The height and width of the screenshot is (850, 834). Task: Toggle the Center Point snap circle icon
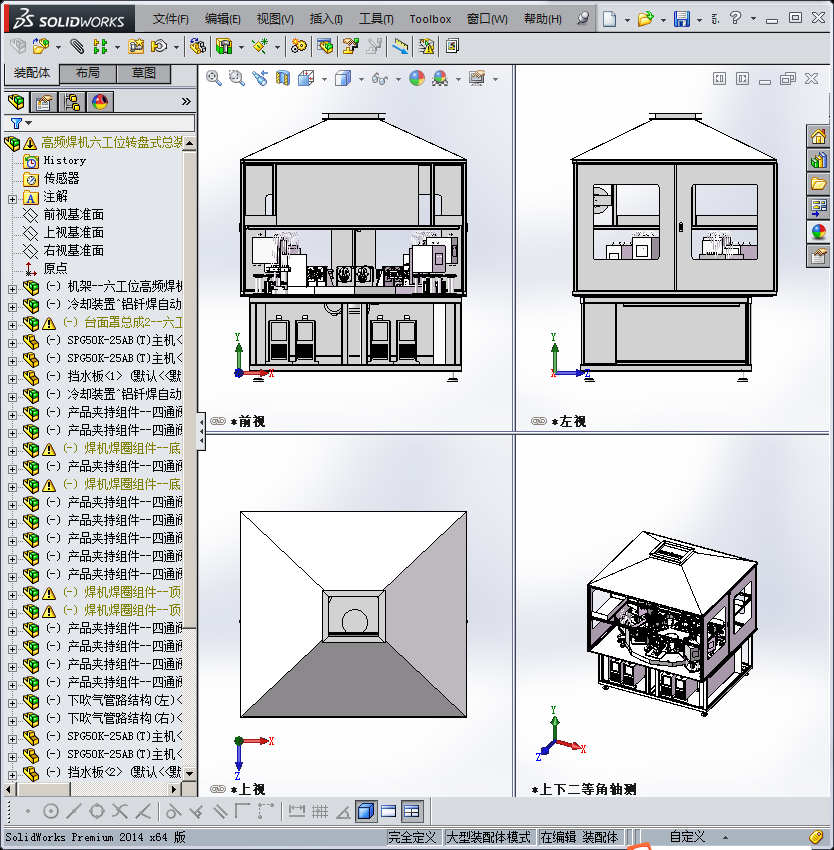coord(50,811)
